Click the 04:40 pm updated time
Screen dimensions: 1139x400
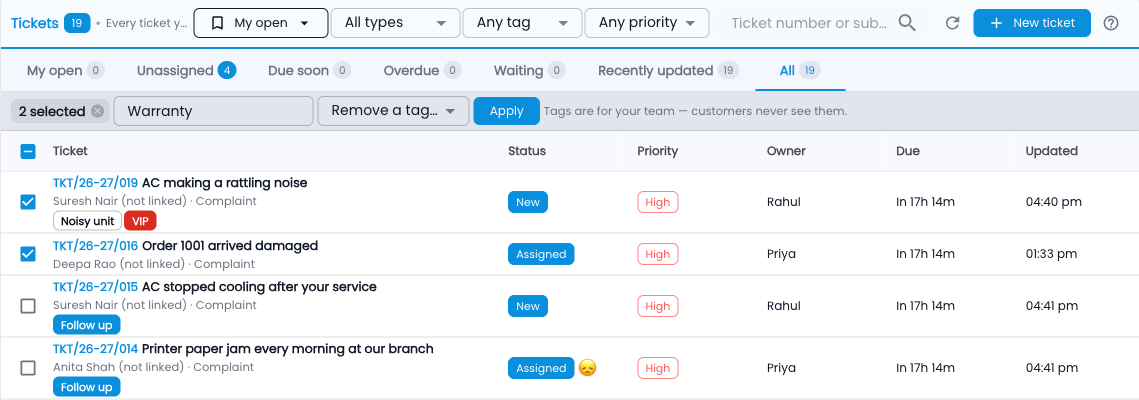tap(1053, 202)
